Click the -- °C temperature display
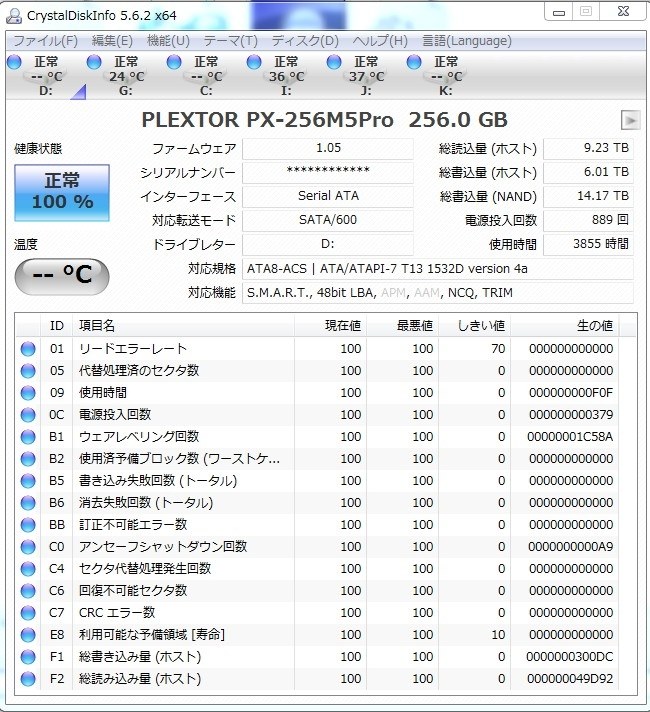The width and height of the screenshot is (650, 712). coord(62,276)
